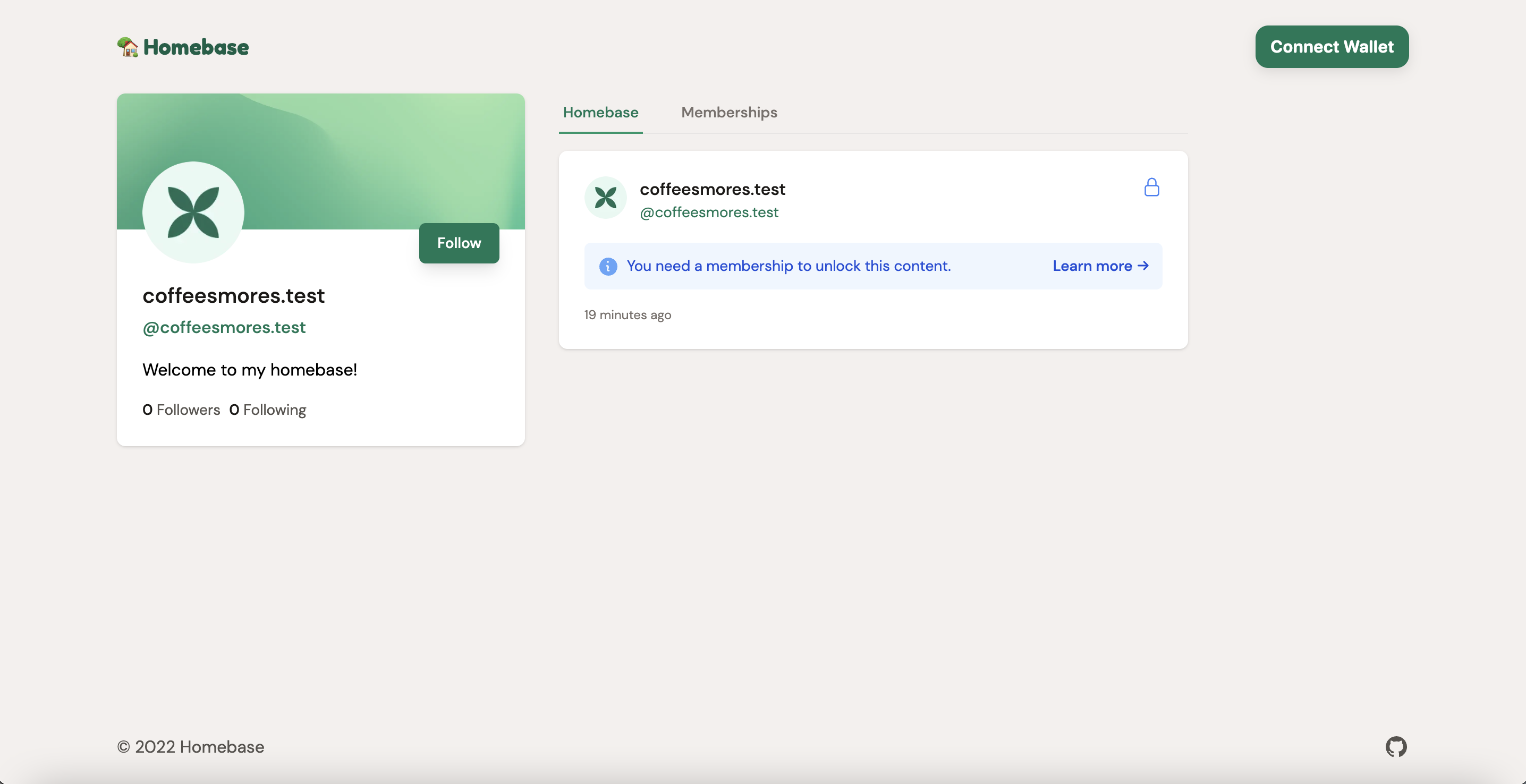Click 'Welcome to my homebase!' bio text

(249, 370)
